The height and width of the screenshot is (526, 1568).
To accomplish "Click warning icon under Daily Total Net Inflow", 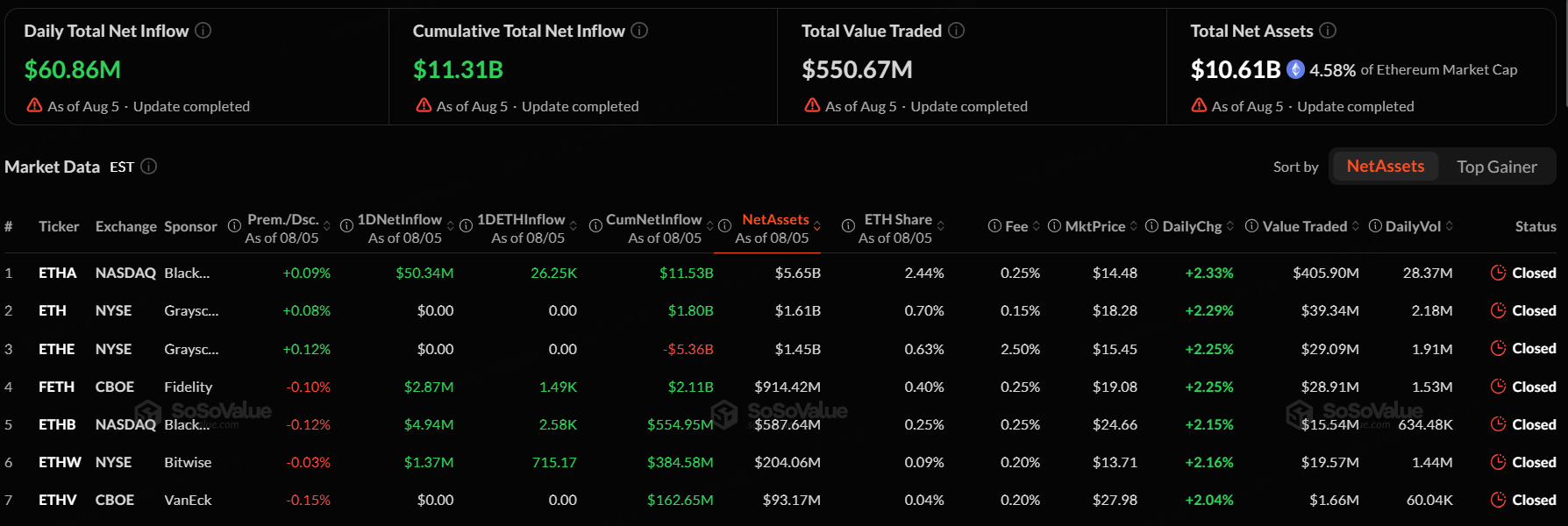I will 34,105.
